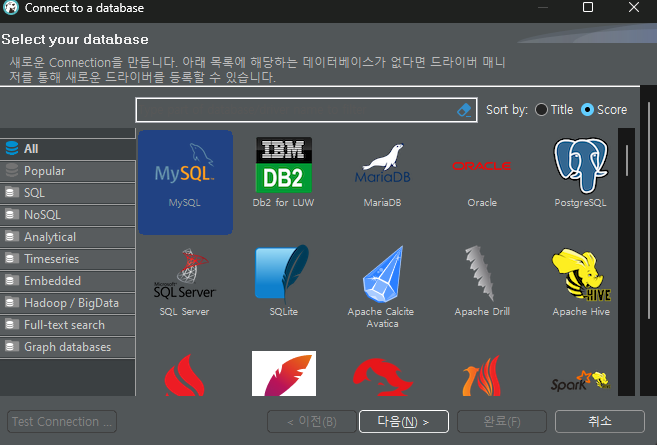This screenshot has width=657, height=445.
Task: Pick the white-tile feather database icon
Action: pyautogui.click(x=284, y=373)
